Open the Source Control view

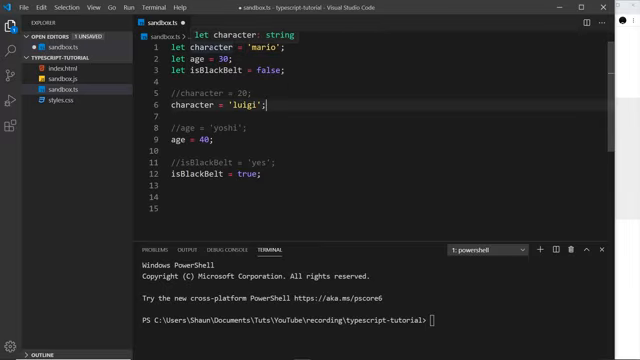click(x=10, y=76)
